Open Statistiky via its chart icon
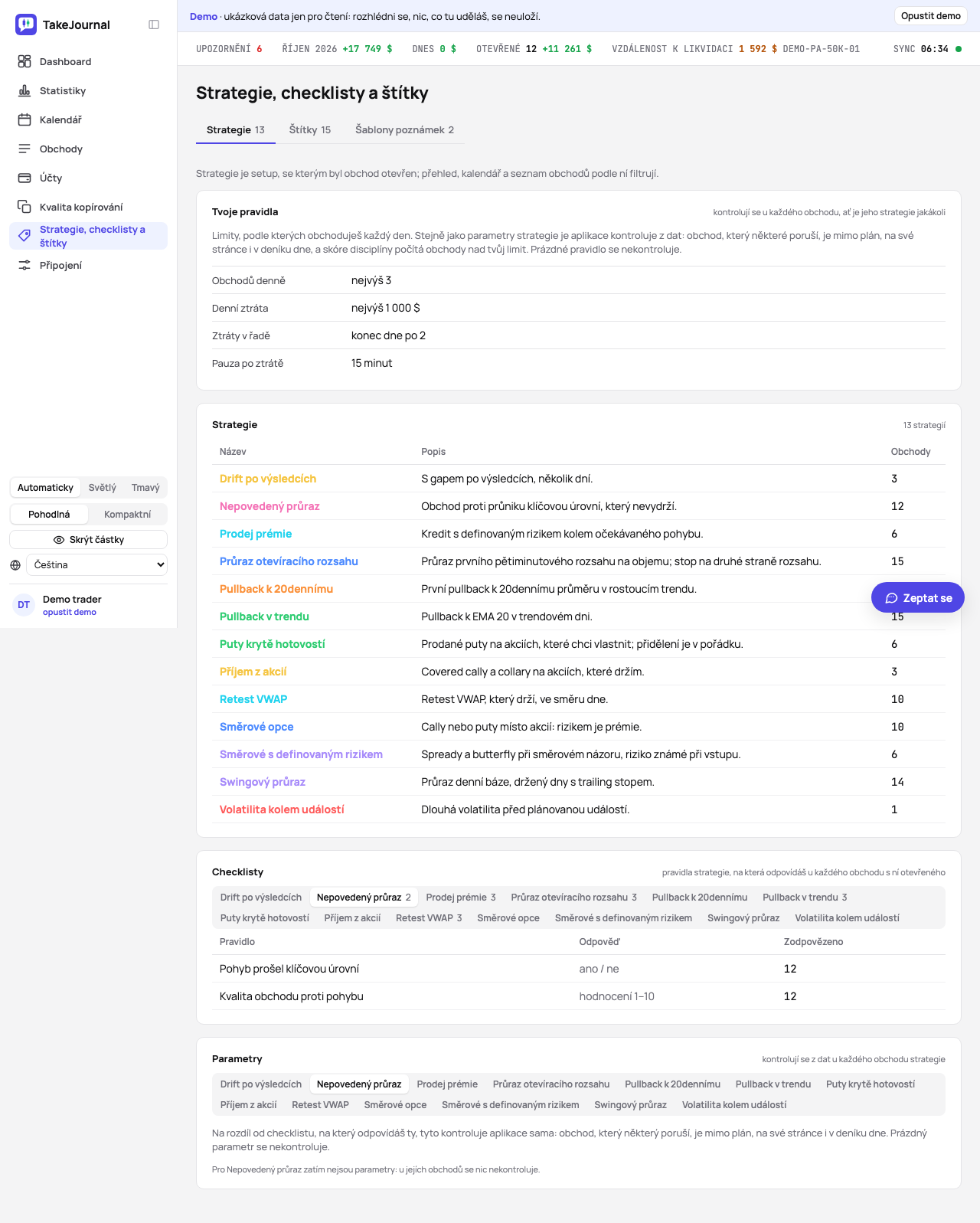 (24, 90)
